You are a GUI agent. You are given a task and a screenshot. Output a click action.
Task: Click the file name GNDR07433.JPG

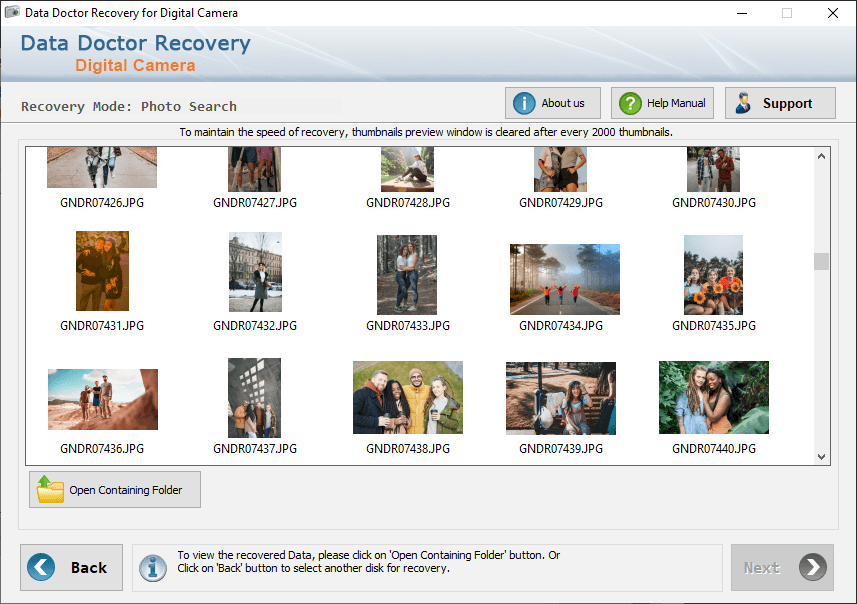[x=408, y=326]
